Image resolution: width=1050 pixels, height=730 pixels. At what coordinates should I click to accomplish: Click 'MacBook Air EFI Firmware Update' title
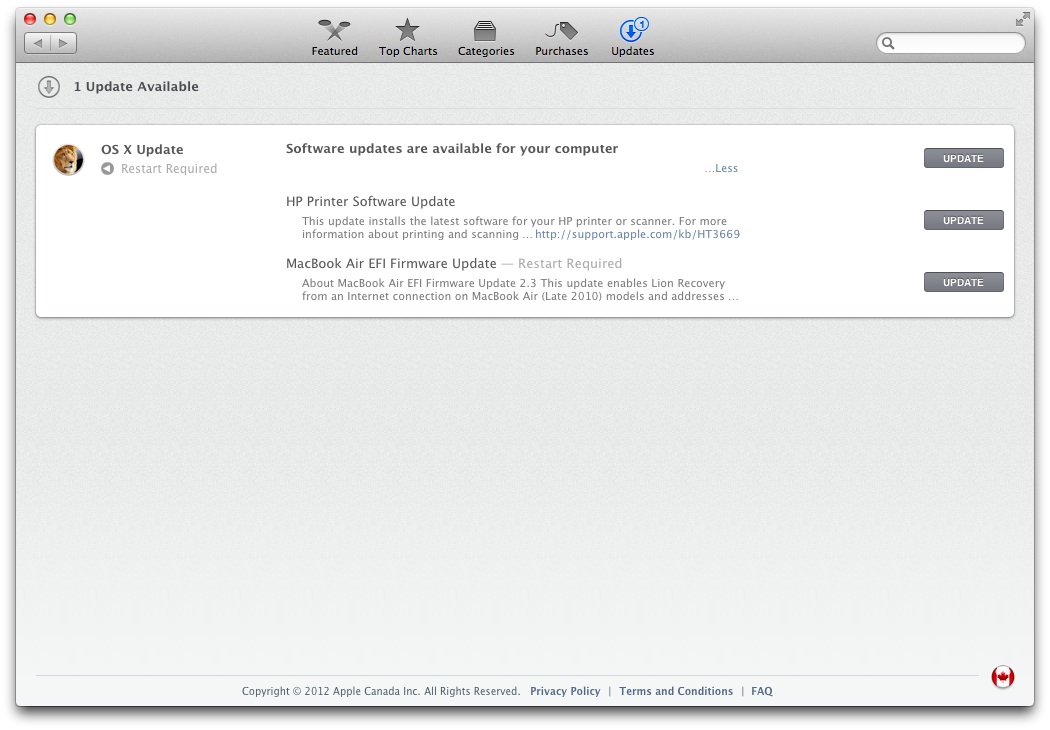(391, 264)
